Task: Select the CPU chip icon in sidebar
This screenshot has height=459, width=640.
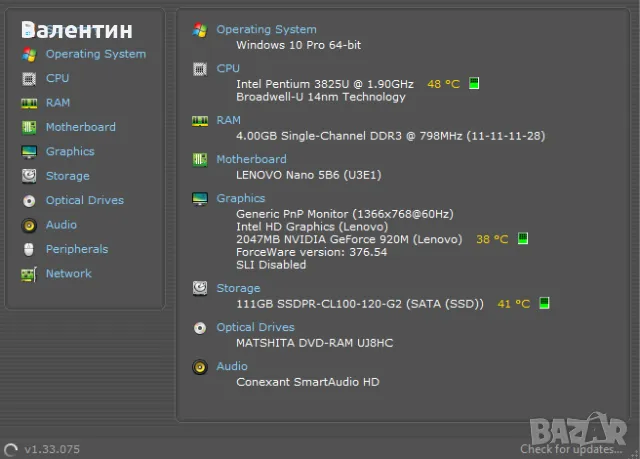Action: click(28, 78)
